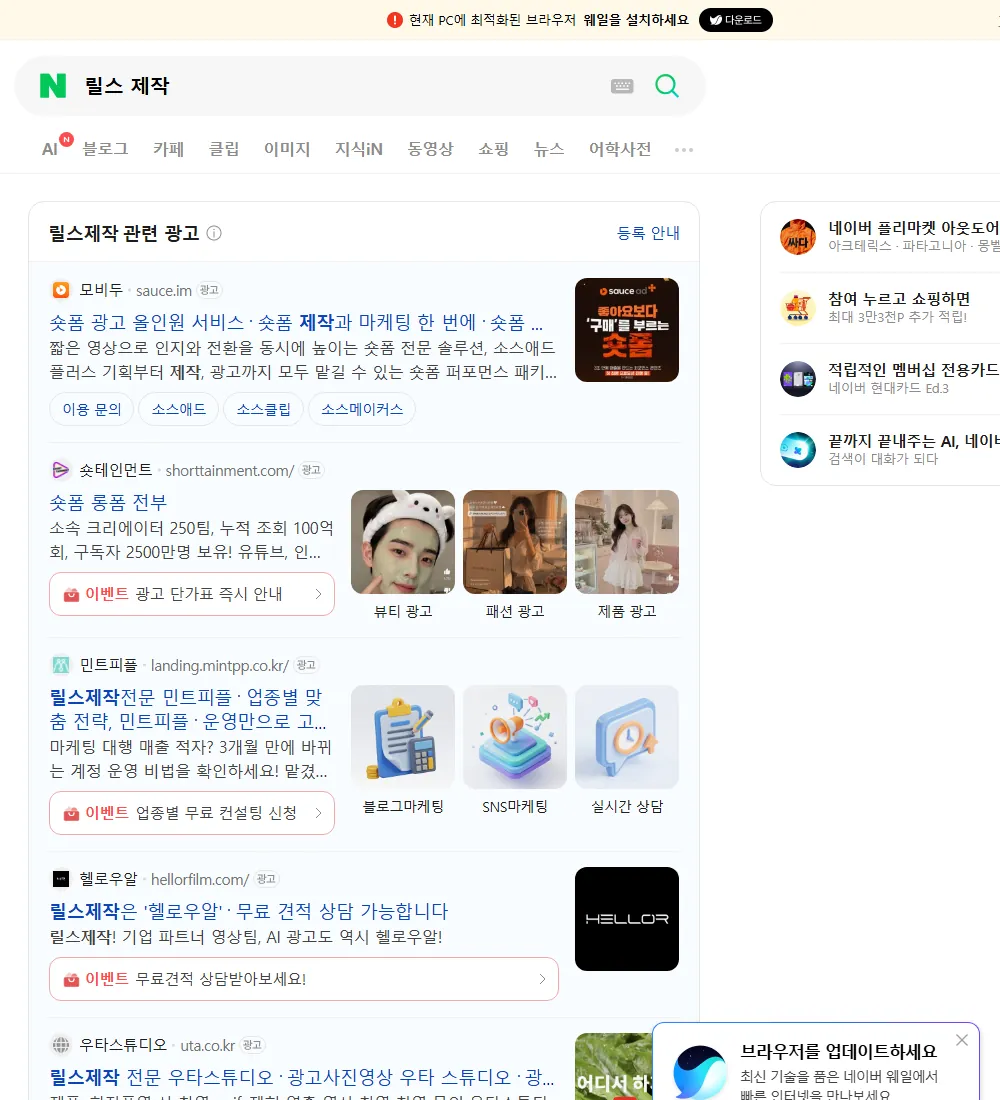Switch to the 이미지 tab
Image resolution: width=1000 pixels, height=1100 pixels.
click(x=287, y=149)
